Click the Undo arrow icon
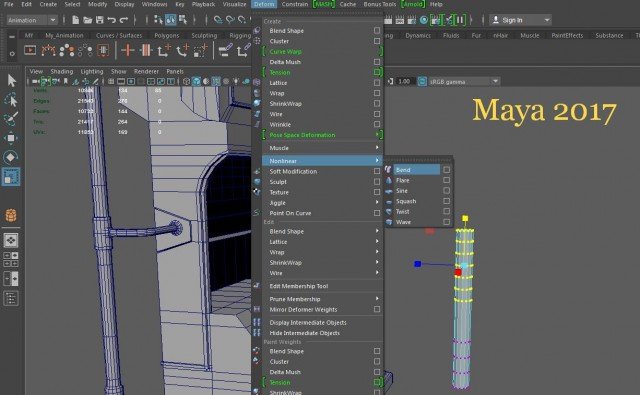 [x=111, y=20]
